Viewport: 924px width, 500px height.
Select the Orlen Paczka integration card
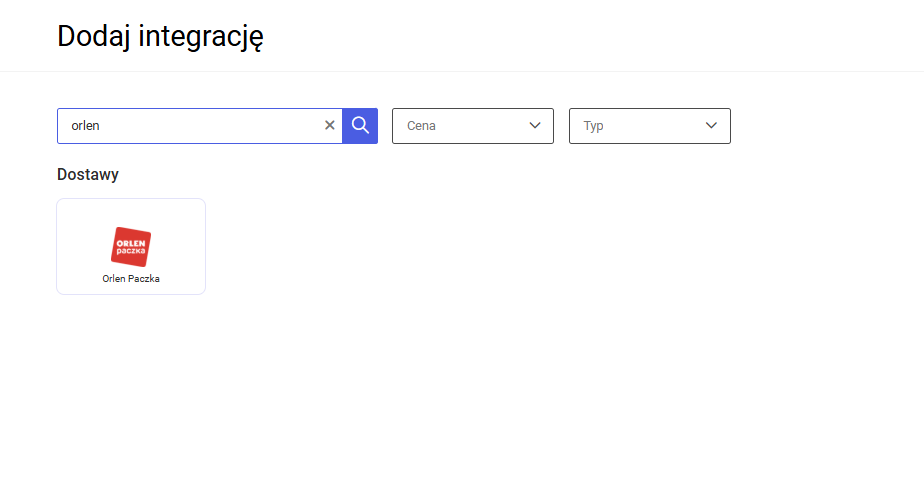click(131, 247)
